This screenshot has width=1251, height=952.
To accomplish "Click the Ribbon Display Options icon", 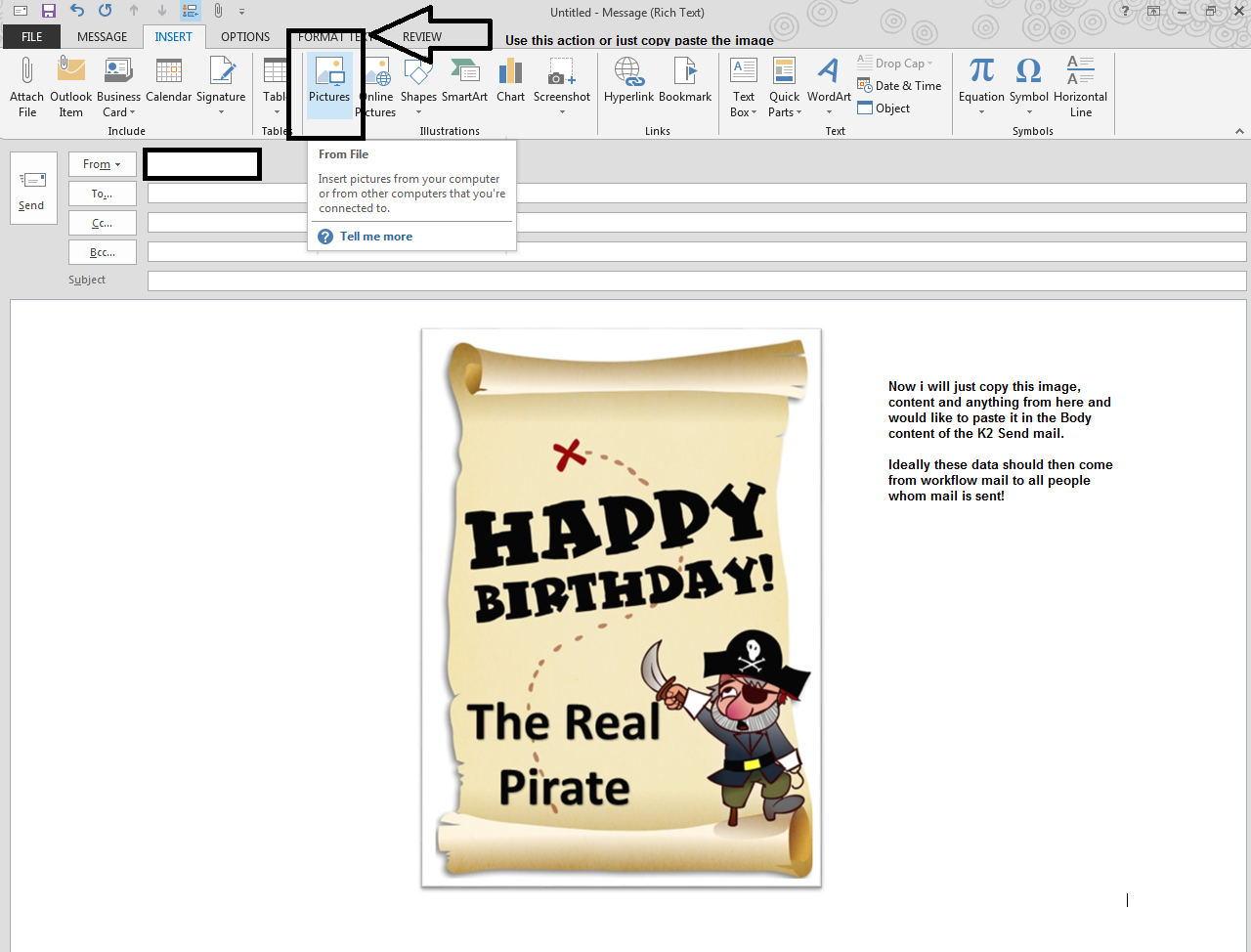I will point(1154,12).
